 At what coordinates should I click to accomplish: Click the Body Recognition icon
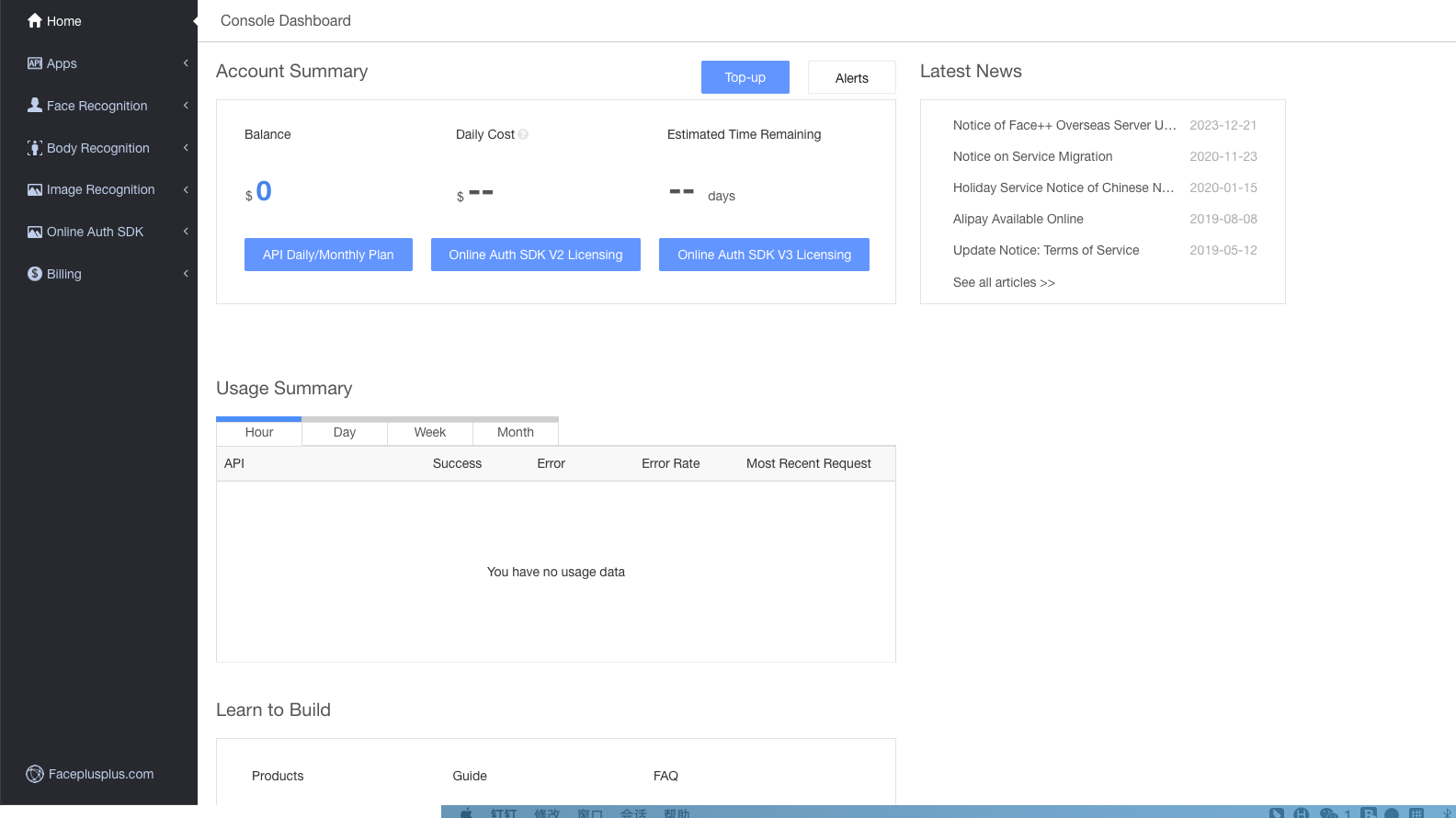click(x=35, y=148)
